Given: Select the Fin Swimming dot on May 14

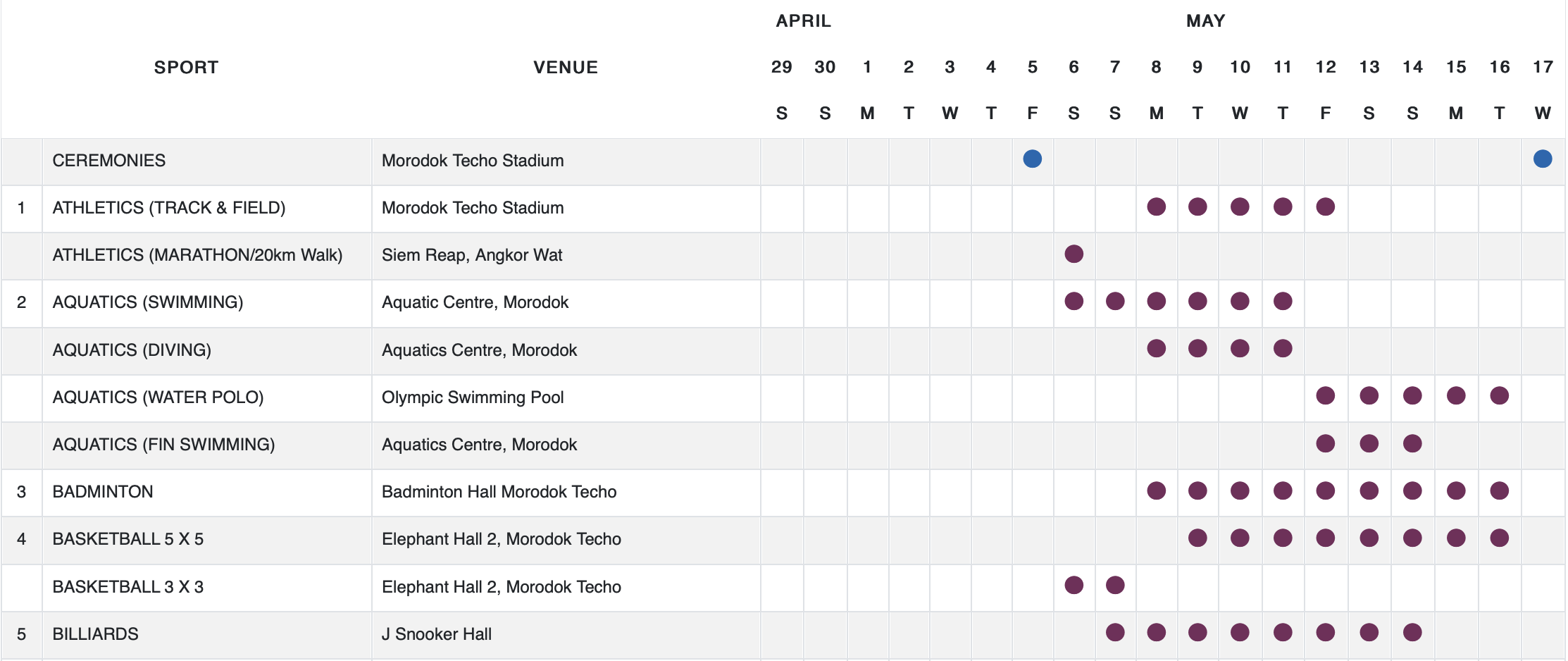Looking at the screenshot, I should tap(1412, 443).
